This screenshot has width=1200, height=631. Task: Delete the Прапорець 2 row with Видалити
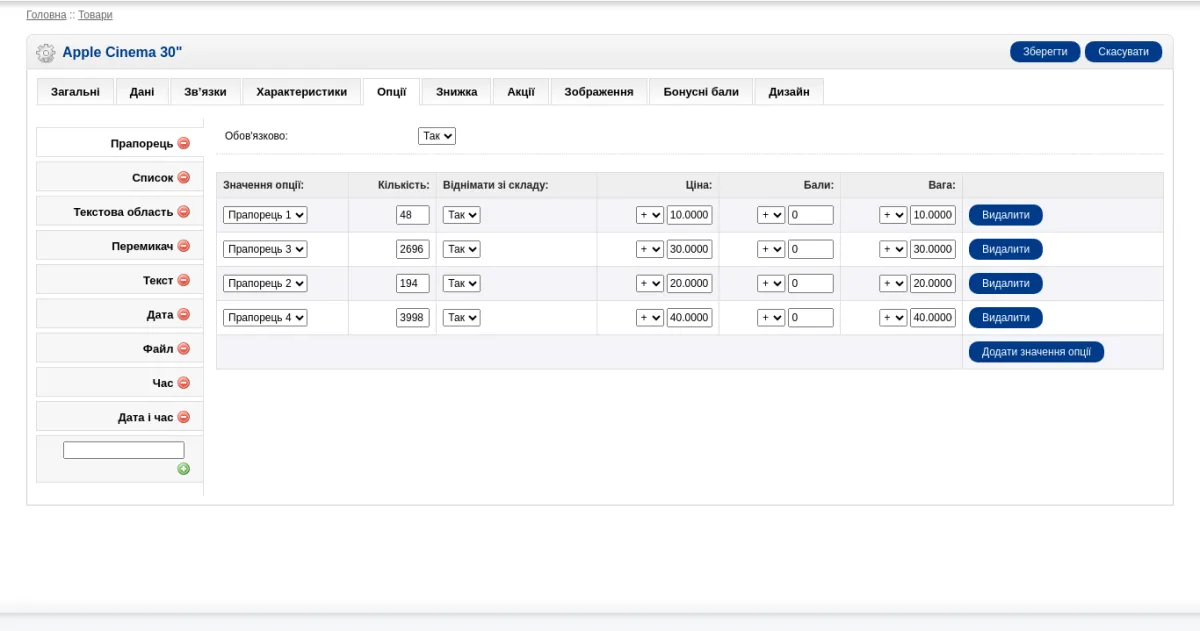(1005, 283)
